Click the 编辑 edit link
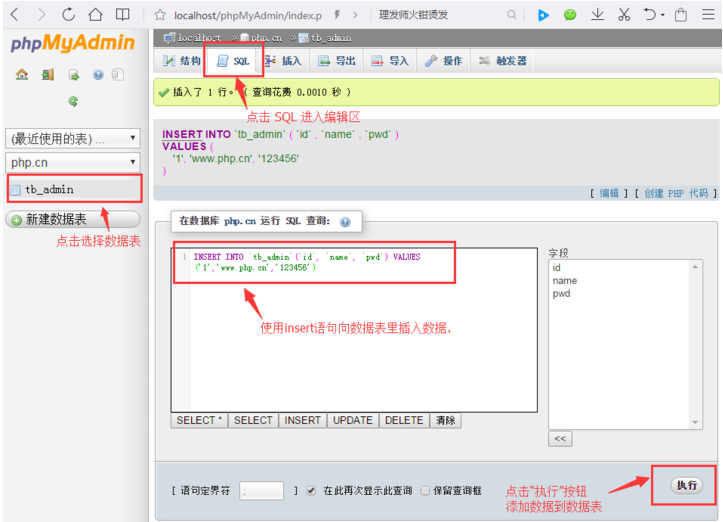This screenshot has height=522, width=723. point(609,194)
